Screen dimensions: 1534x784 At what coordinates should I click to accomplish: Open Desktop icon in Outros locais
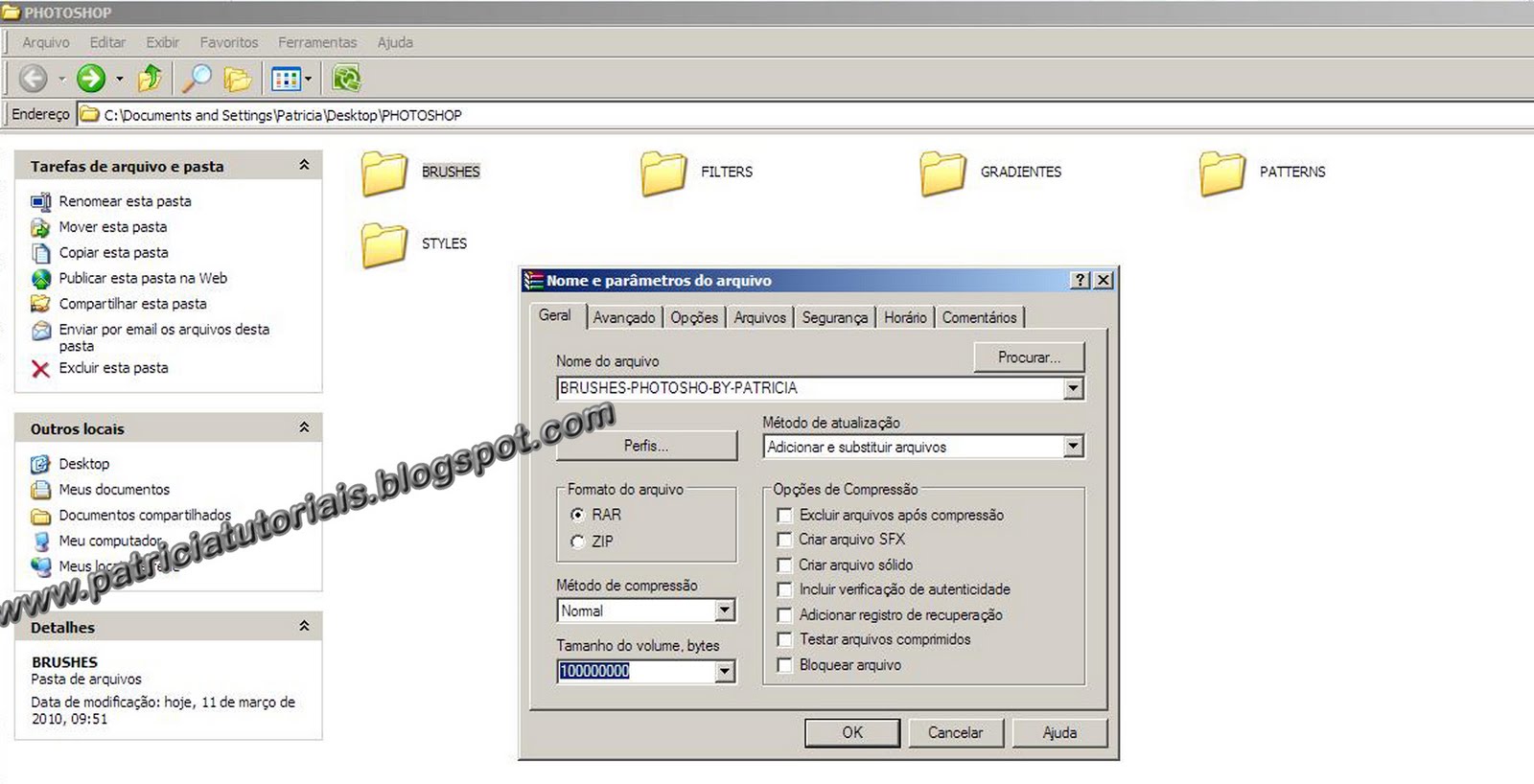click(x=40, y=465)
